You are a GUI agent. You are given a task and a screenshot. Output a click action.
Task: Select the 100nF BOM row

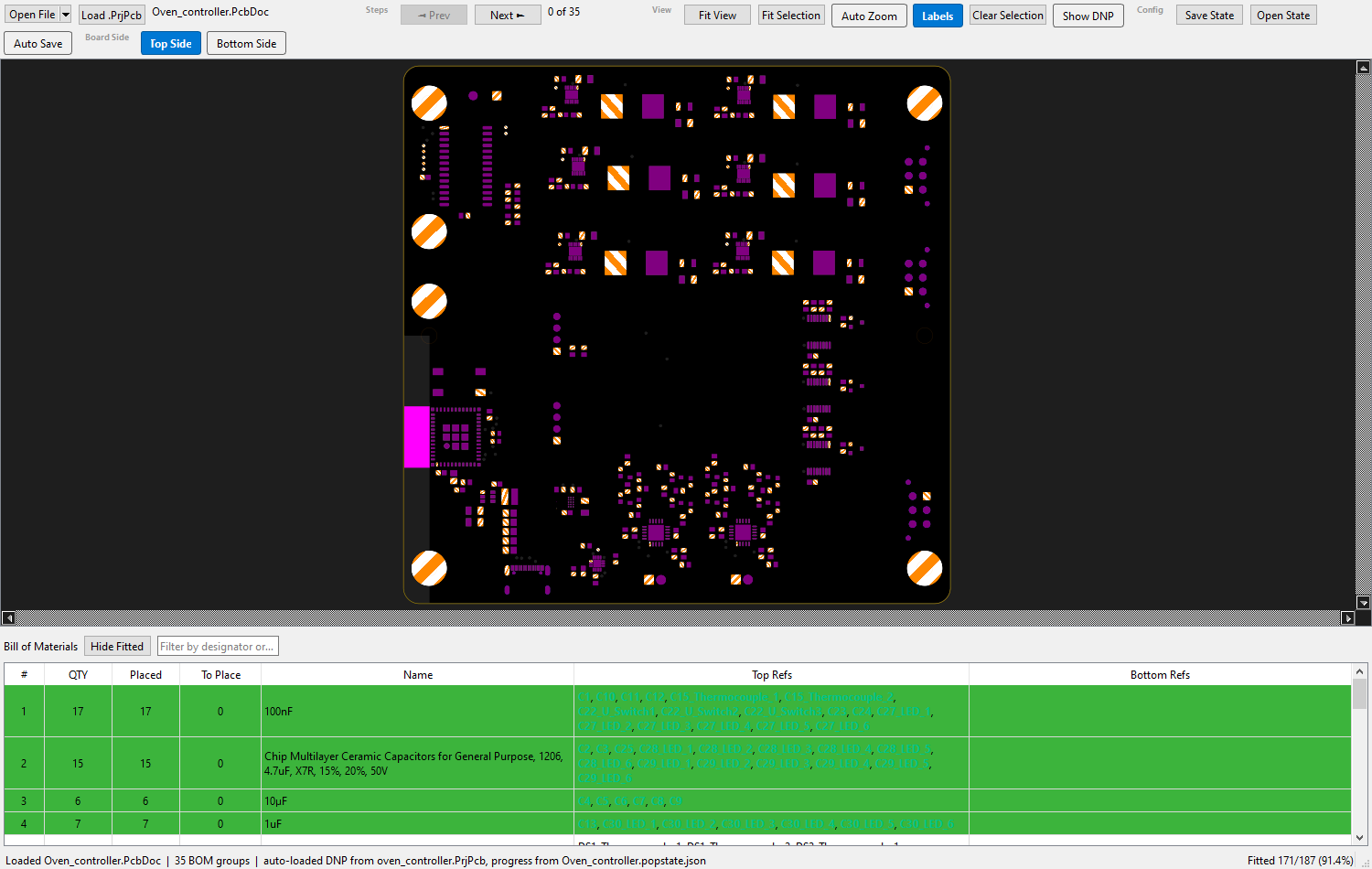[x=678, y=711]
